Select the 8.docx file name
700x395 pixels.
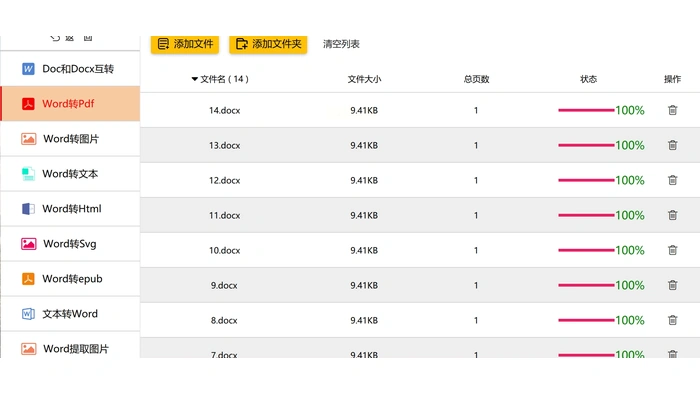click(x=224, y=320)
